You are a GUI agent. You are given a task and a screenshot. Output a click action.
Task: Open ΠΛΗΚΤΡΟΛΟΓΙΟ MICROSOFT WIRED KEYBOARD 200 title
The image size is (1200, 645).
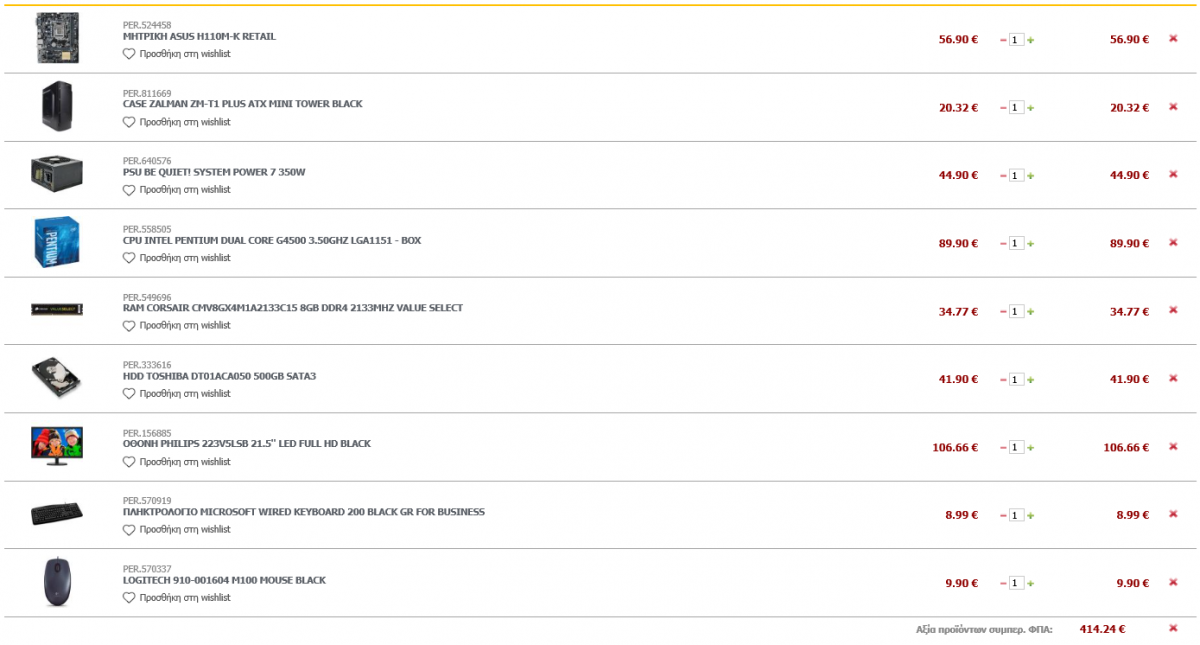point(304,512)
